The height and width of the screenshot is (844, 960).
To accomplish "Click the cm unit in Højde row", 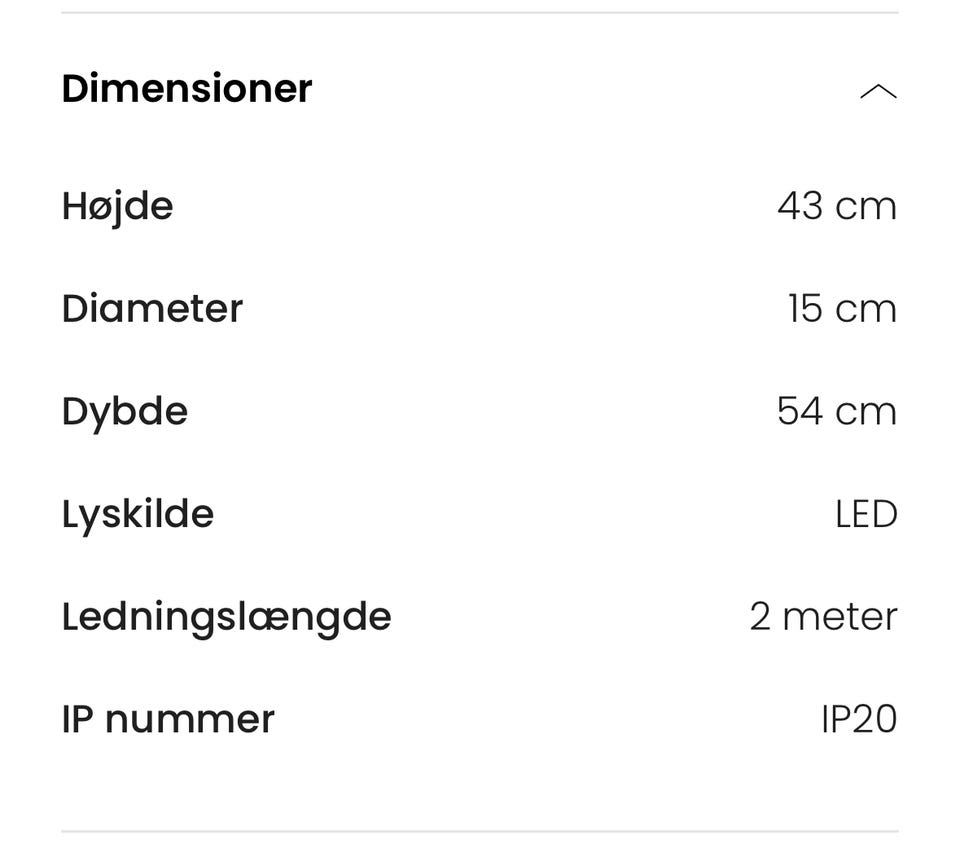I will (866, 206).
